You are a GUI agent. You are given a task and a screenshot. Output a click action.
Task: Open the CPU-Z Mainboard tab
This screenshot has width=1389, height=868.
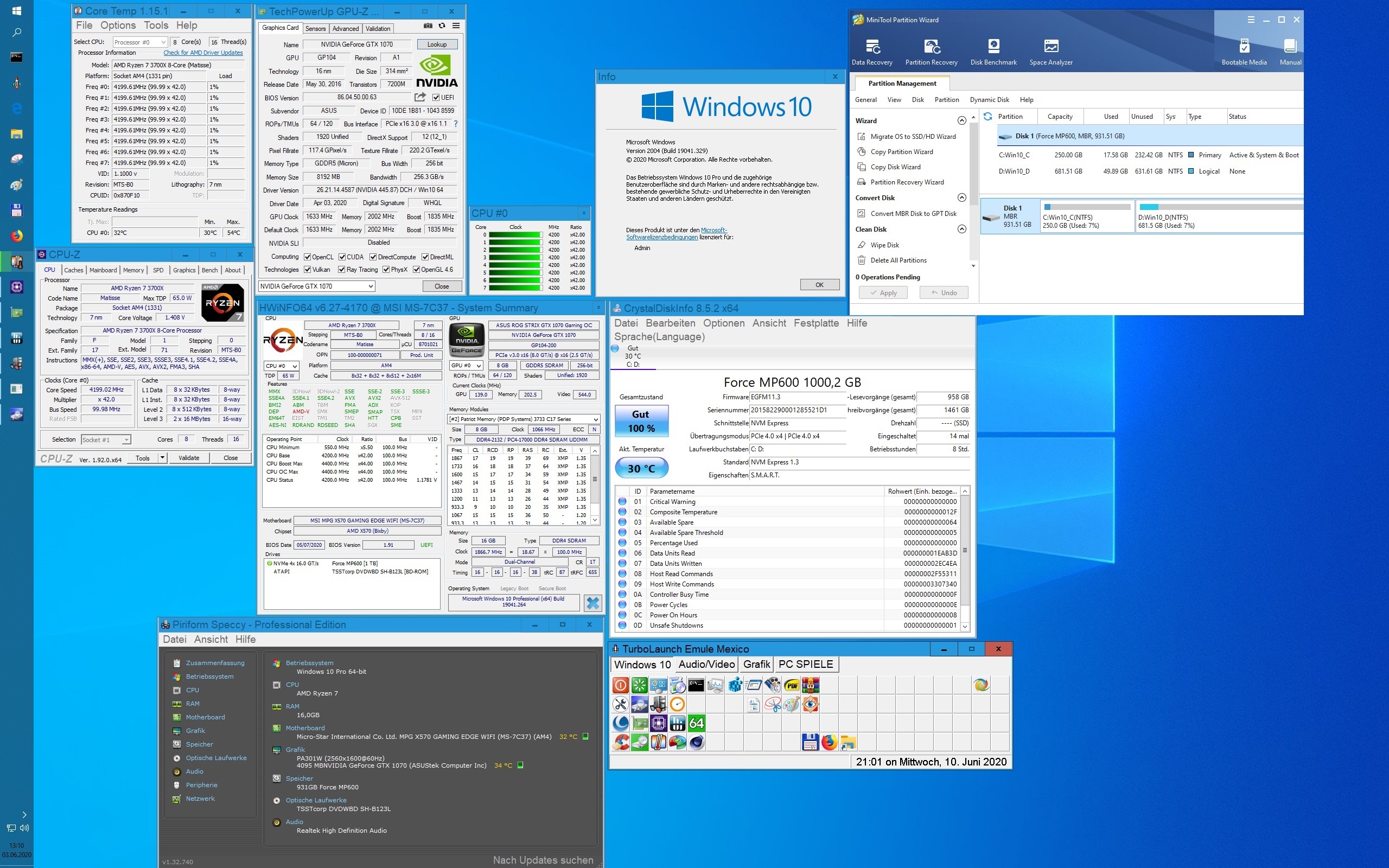tap(103, 270)
